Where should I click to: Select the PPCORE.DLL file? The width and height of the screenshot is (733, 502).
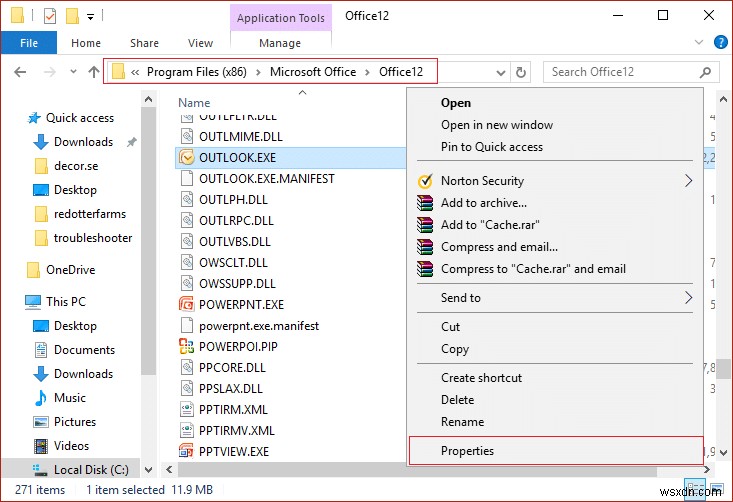pos(232,367)
